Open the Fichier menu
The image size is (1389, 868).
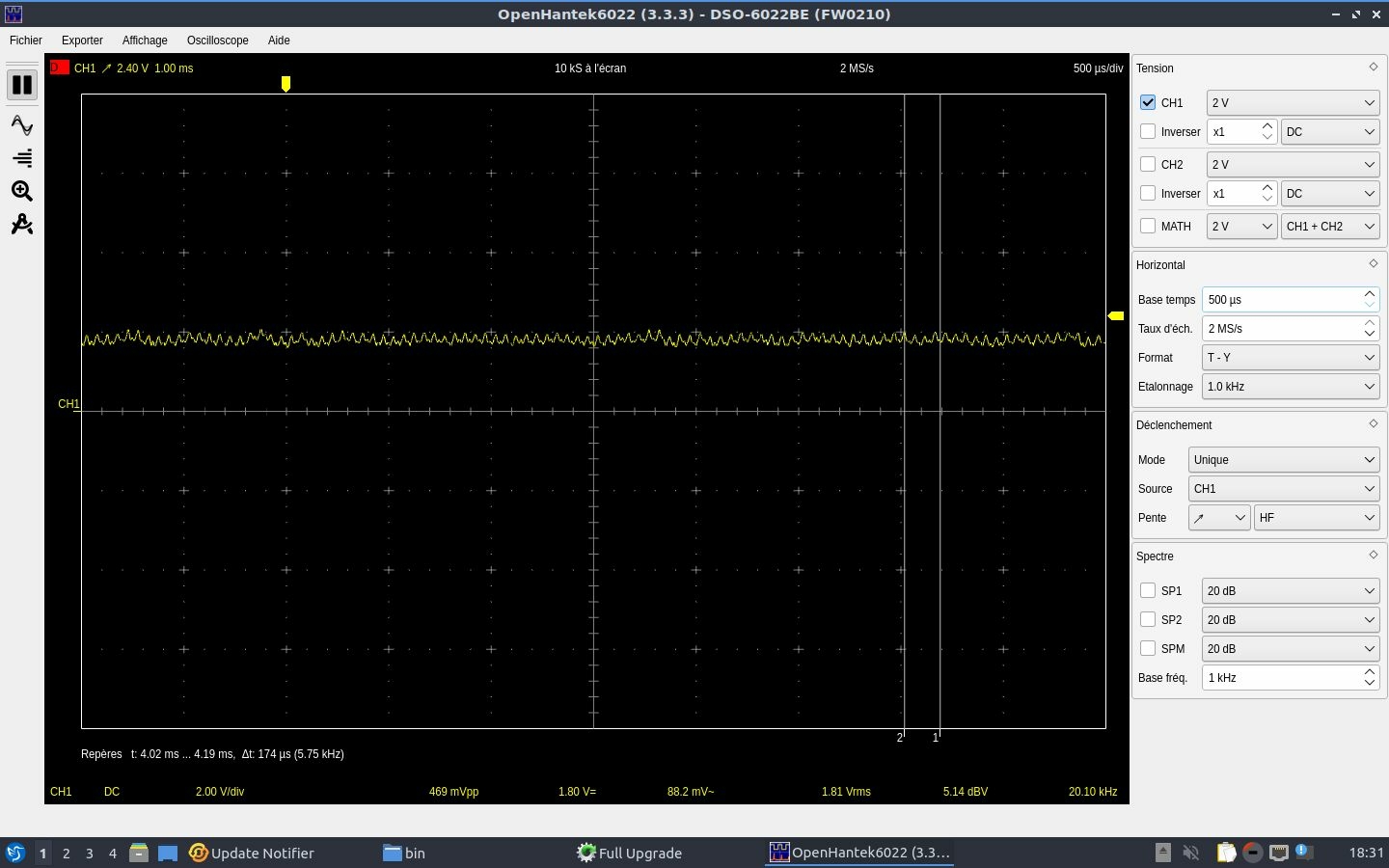tap(26, 41)
